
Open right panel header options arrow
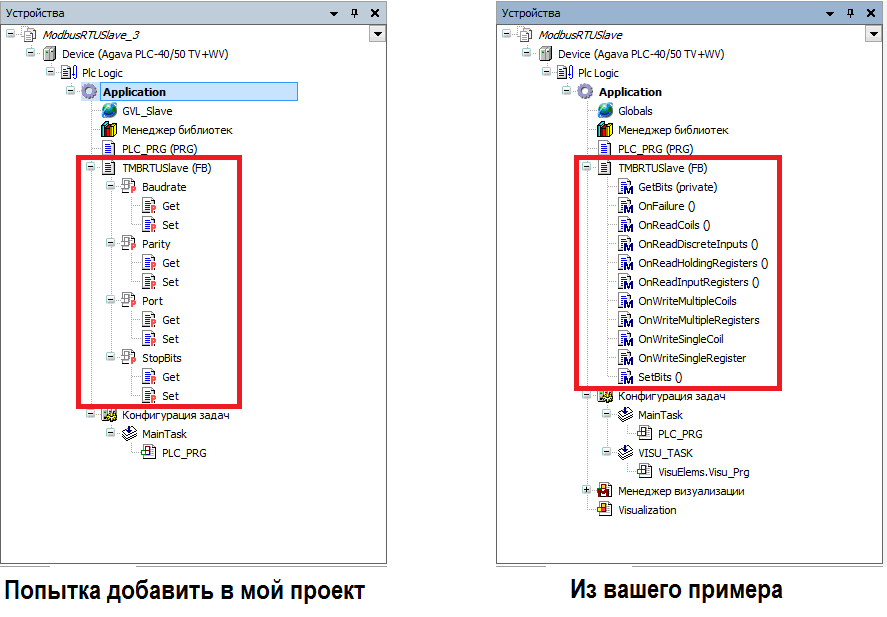pos(830,14)
